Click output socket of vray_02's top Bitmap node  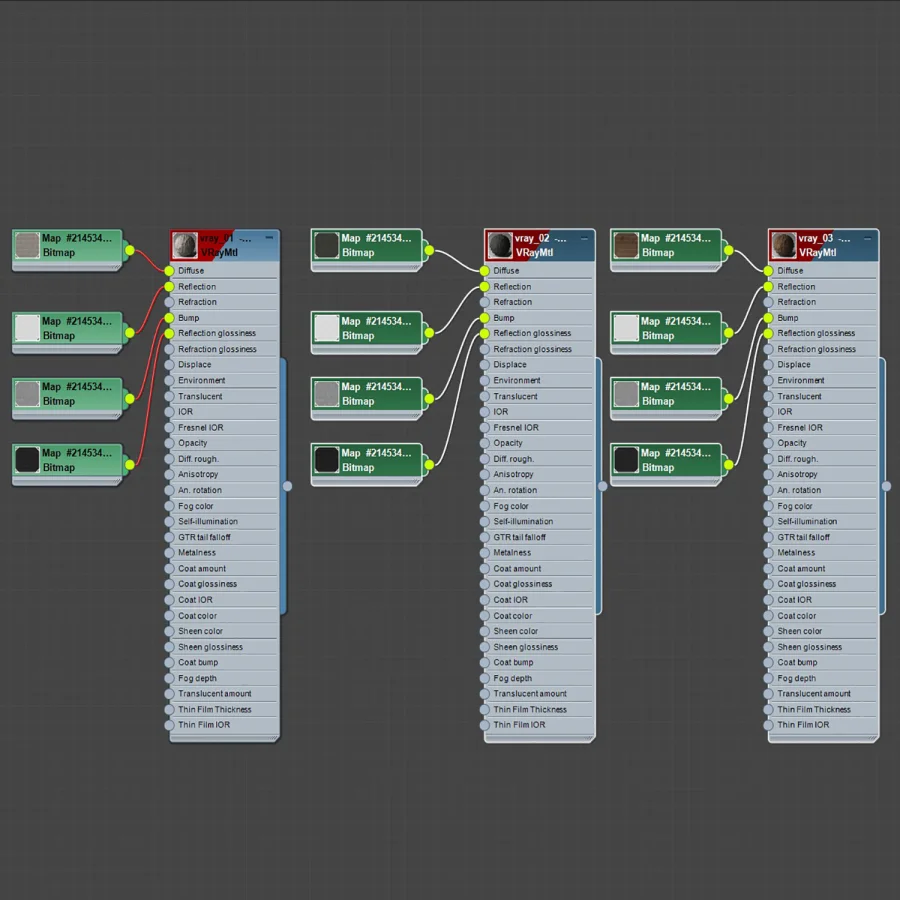coord(429,250)
